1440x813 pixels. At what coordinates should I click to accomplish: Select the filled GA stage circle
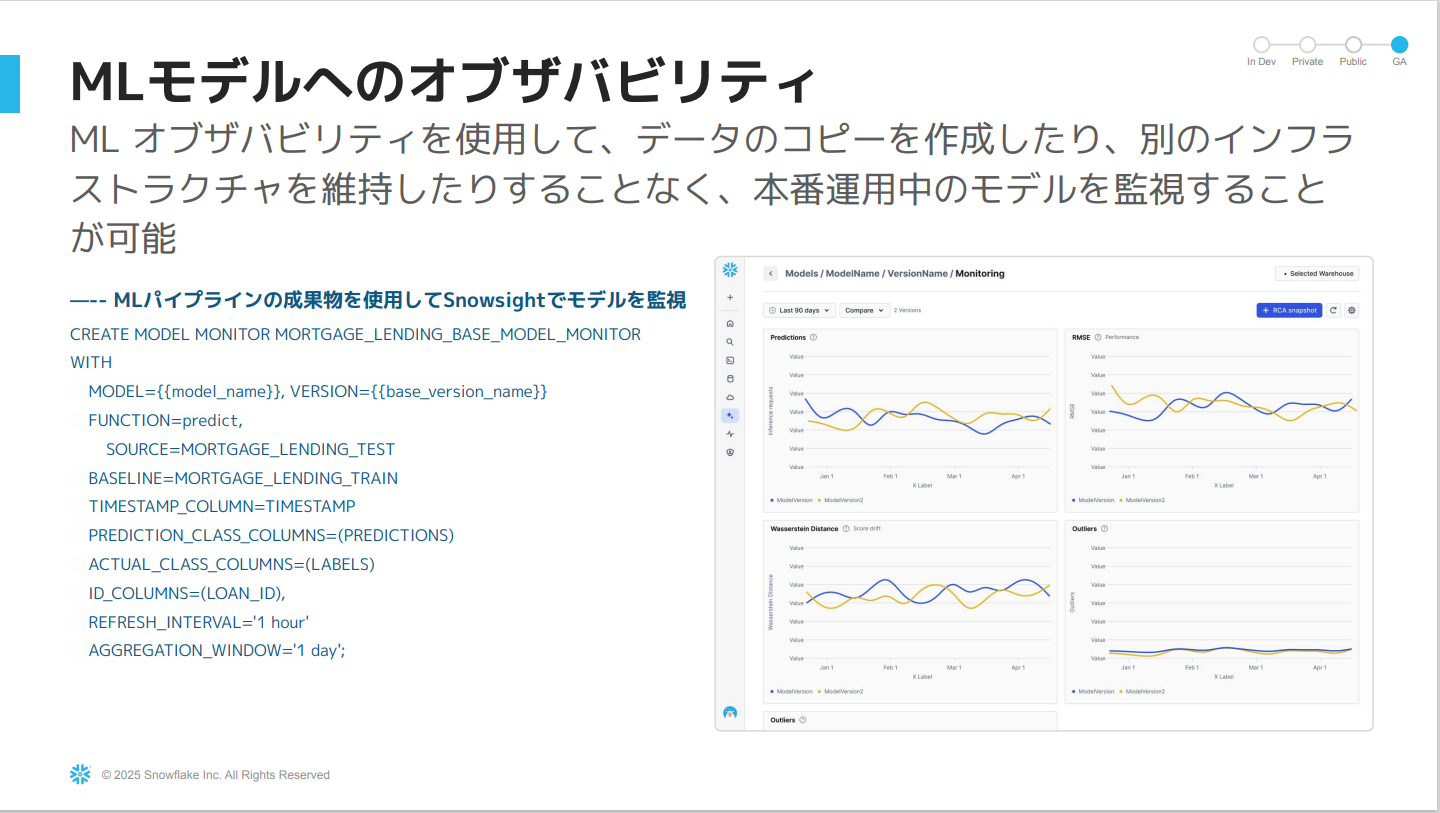pyautogui.click(x=1399, y=45)
